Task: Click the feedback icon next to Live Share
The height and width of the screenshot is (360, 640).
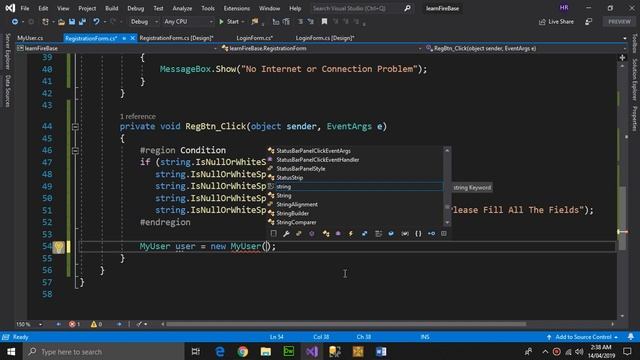Action: [x=588, y=22]
